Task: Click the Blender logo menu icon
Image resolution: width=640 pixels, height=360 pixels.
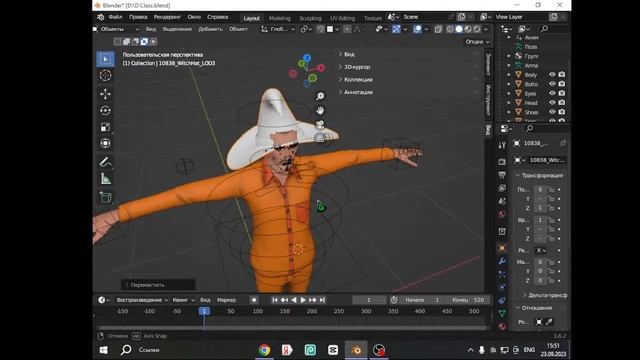Action: click(x=100, y=17)
